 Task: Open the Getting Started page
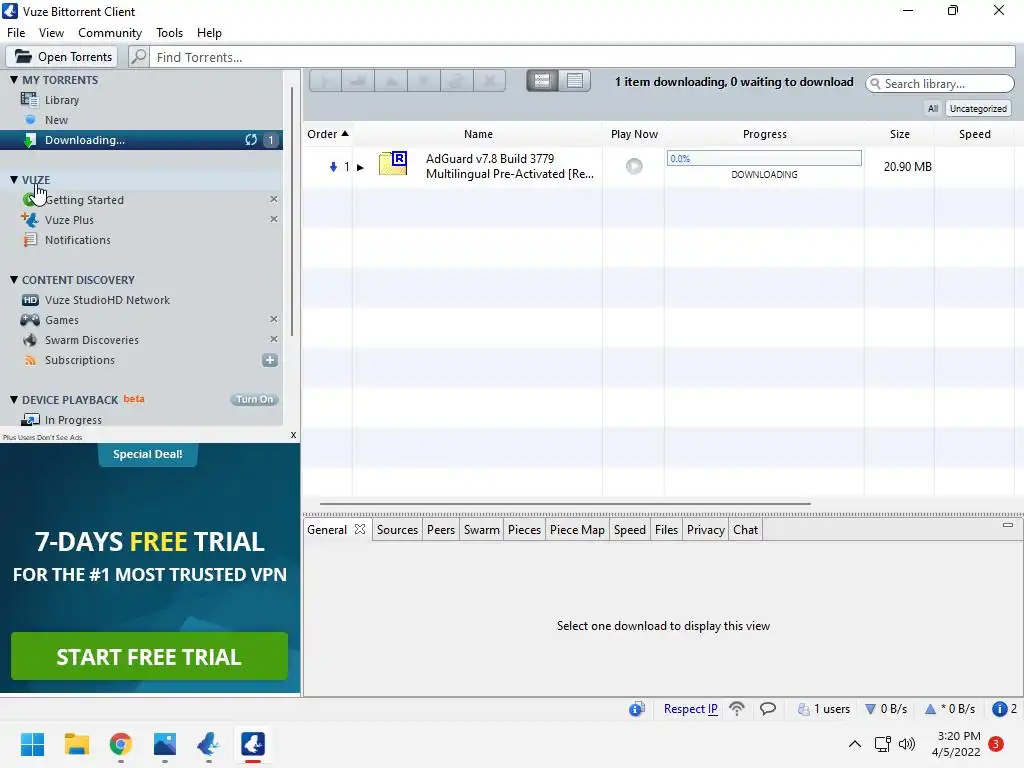pos(84,200)
